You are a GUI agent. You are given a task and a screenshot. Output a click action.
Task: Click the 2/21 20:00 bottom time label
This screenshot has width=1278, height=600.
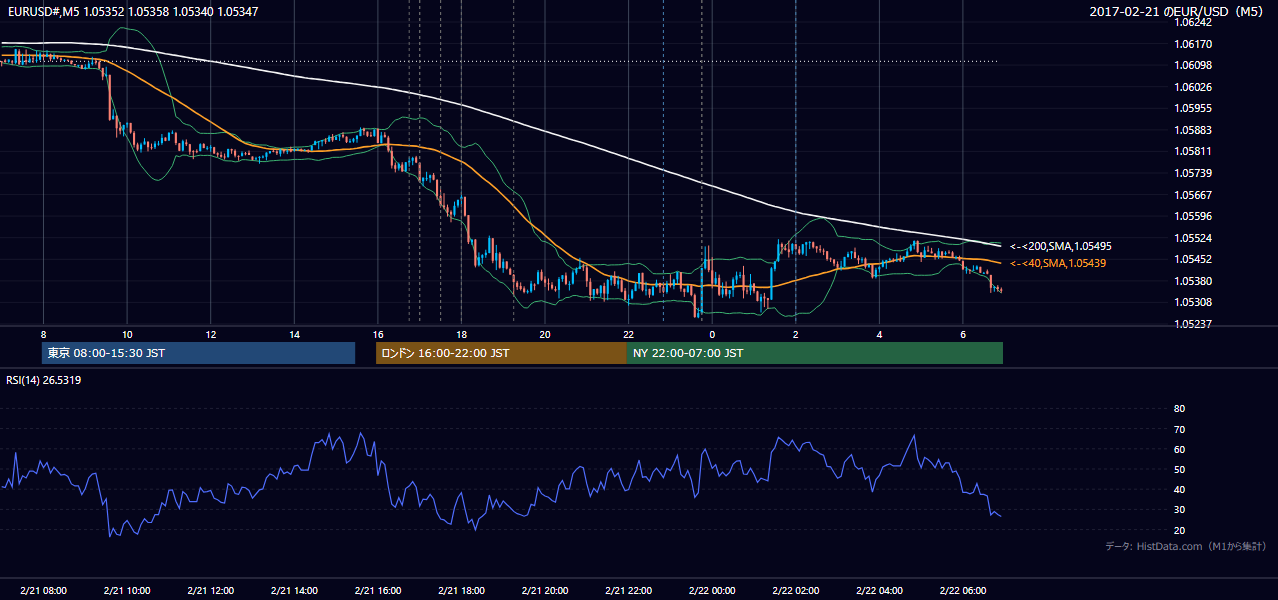pyautogui.click(x=544, y=591)
